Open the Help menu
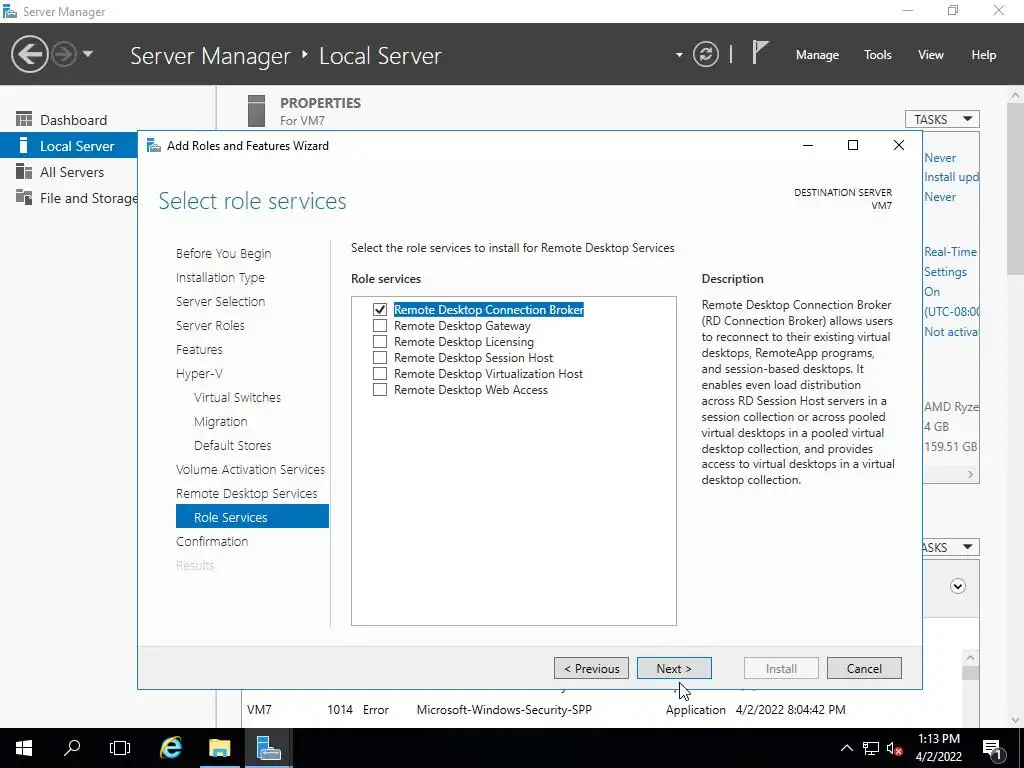The image size is (1024, 768). 984,55
